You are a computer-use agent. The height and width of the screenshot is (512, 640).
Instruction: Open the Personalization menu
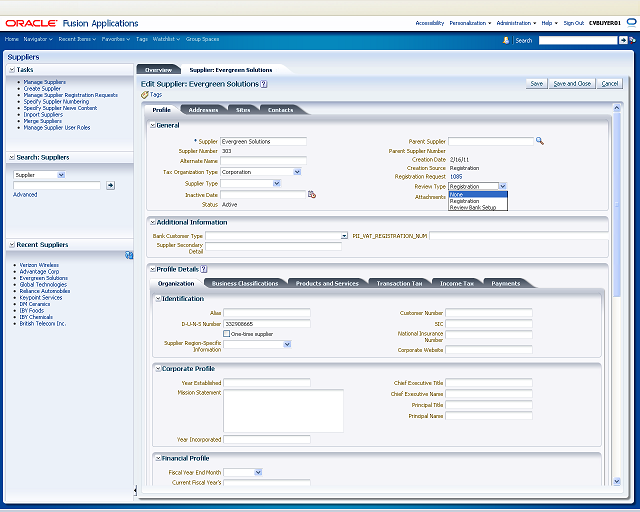tap(470, 23)
